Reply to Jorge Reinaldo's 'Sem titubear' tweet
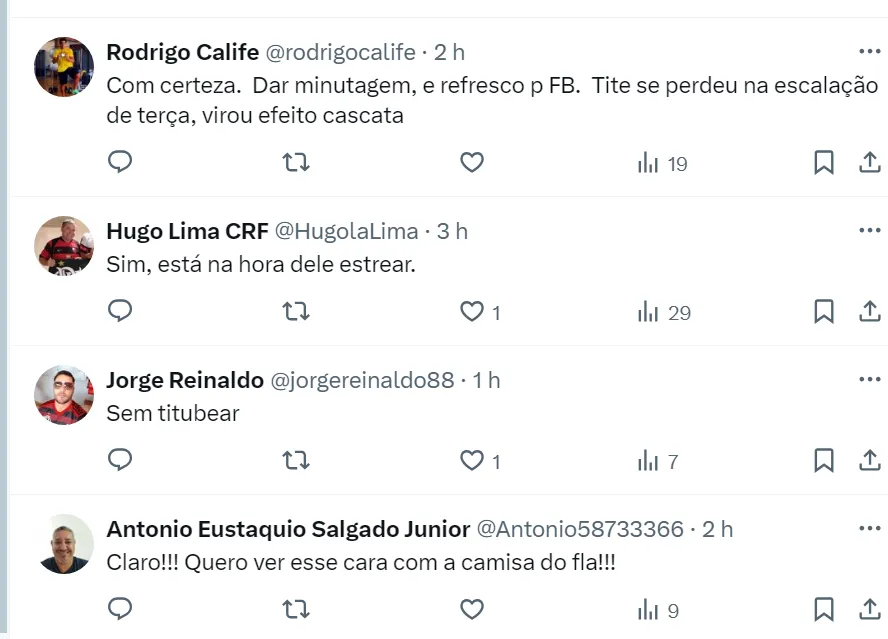 tap(120, 461)
